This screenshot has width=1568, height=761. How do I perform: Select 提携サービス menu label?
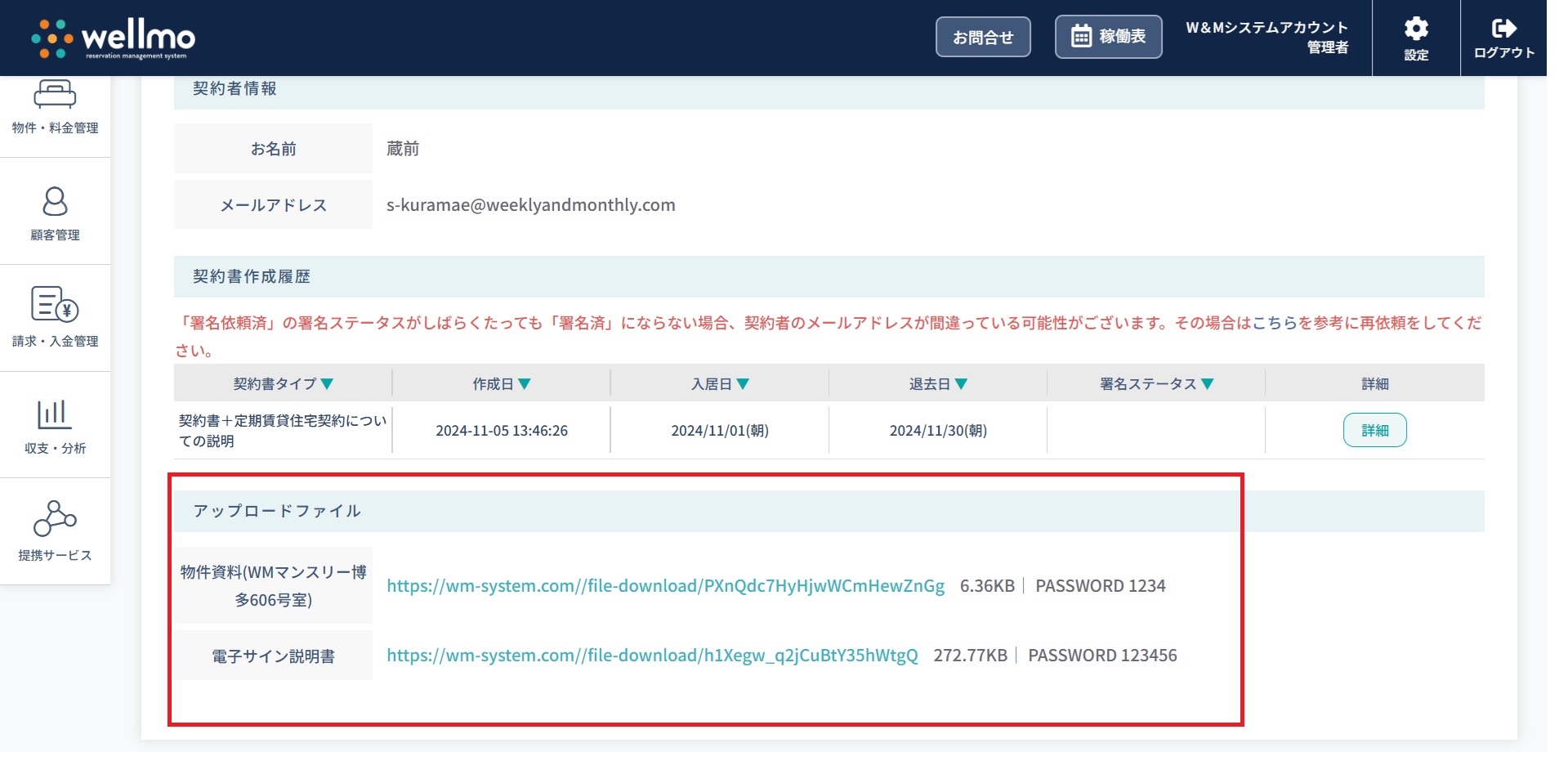(55, 555)
